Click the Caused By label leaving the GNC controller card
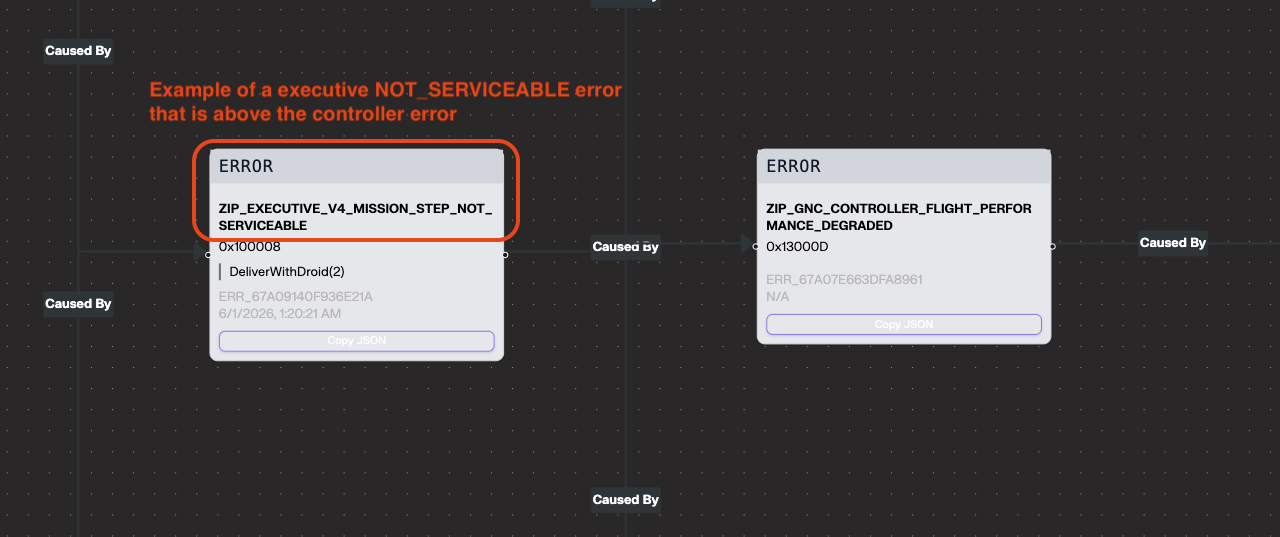The image size is (1280, 537). (x=1173, y=242)
